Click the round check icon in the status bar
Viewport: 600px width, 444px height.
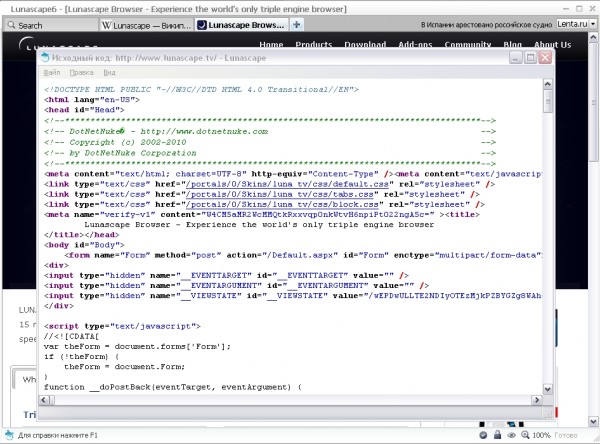click(483, 435)
